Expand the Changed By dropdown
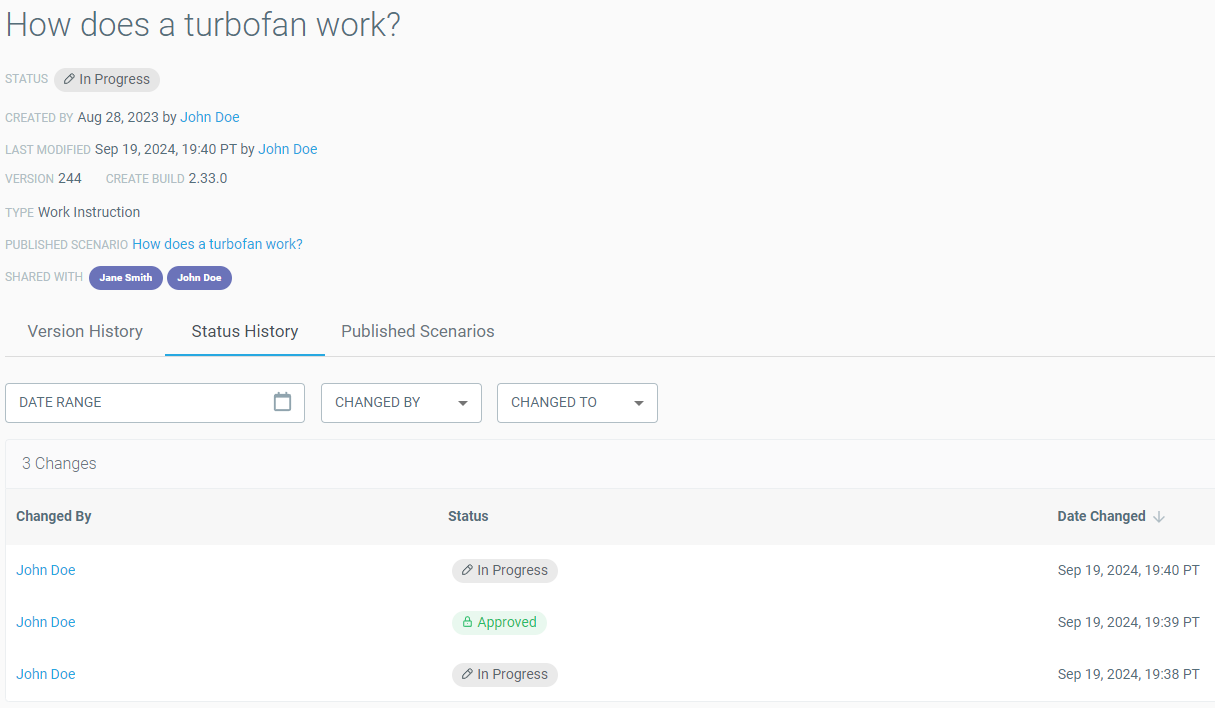This screenshot has width=1215, height=708. (401, 403)
